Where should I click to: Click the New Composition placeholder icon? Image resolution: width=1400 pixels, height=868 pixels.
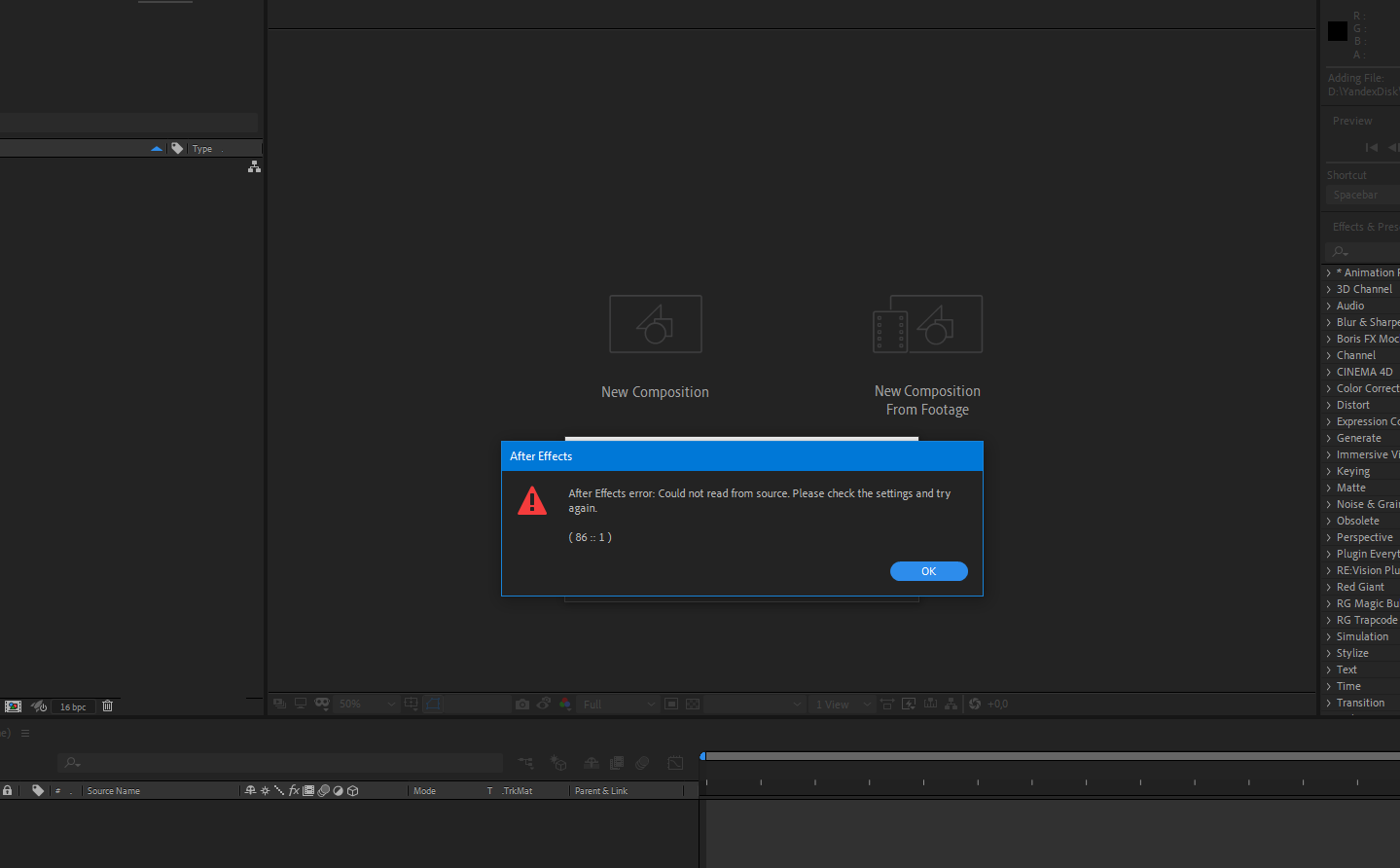coord(656,324)
